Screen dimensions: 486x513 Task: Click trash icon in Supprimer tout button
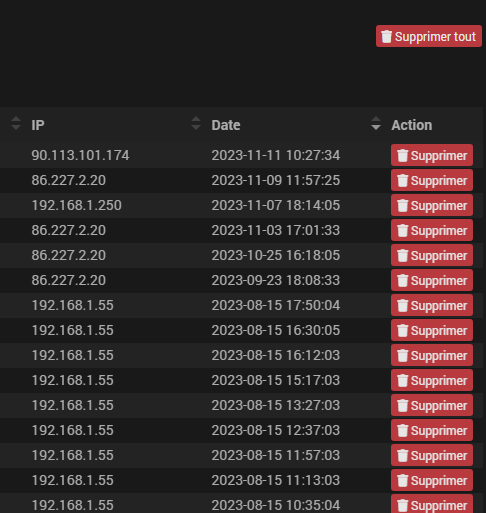[x=386, y=36]
